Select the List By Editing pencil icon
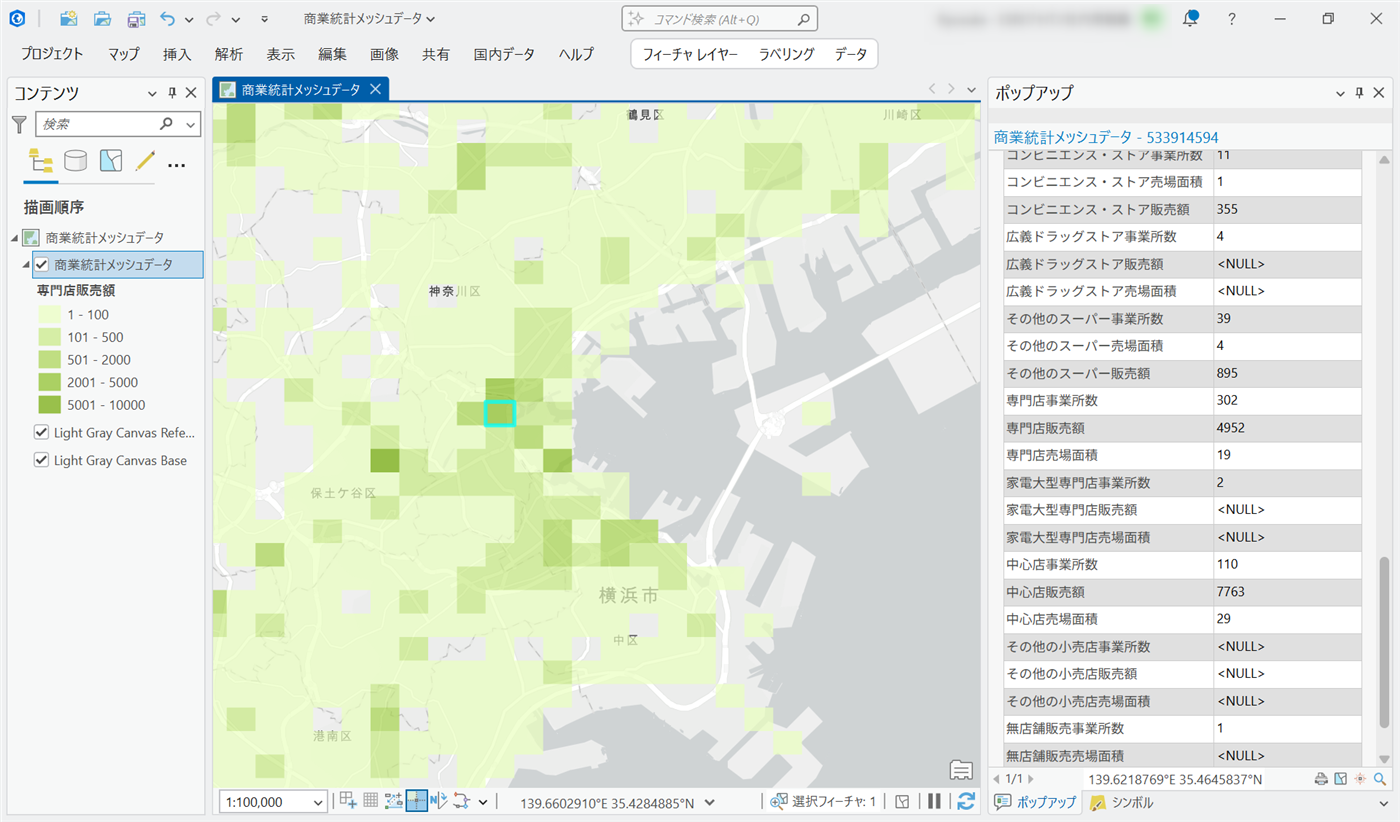The width and height of the screenshot is (1400, 822). (x=145, y=161)
